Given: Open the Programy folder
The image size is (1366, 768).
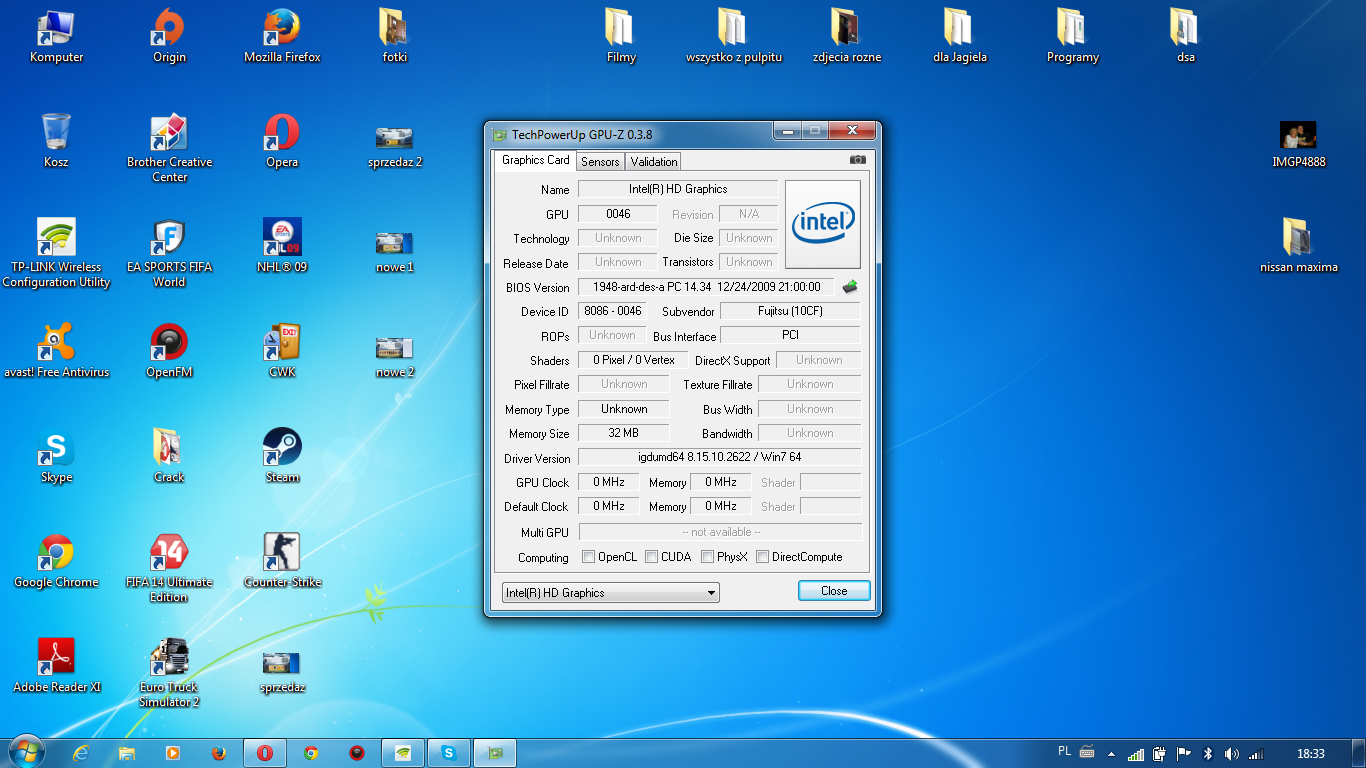Looking at the screenshot, I should [1073, 37].
